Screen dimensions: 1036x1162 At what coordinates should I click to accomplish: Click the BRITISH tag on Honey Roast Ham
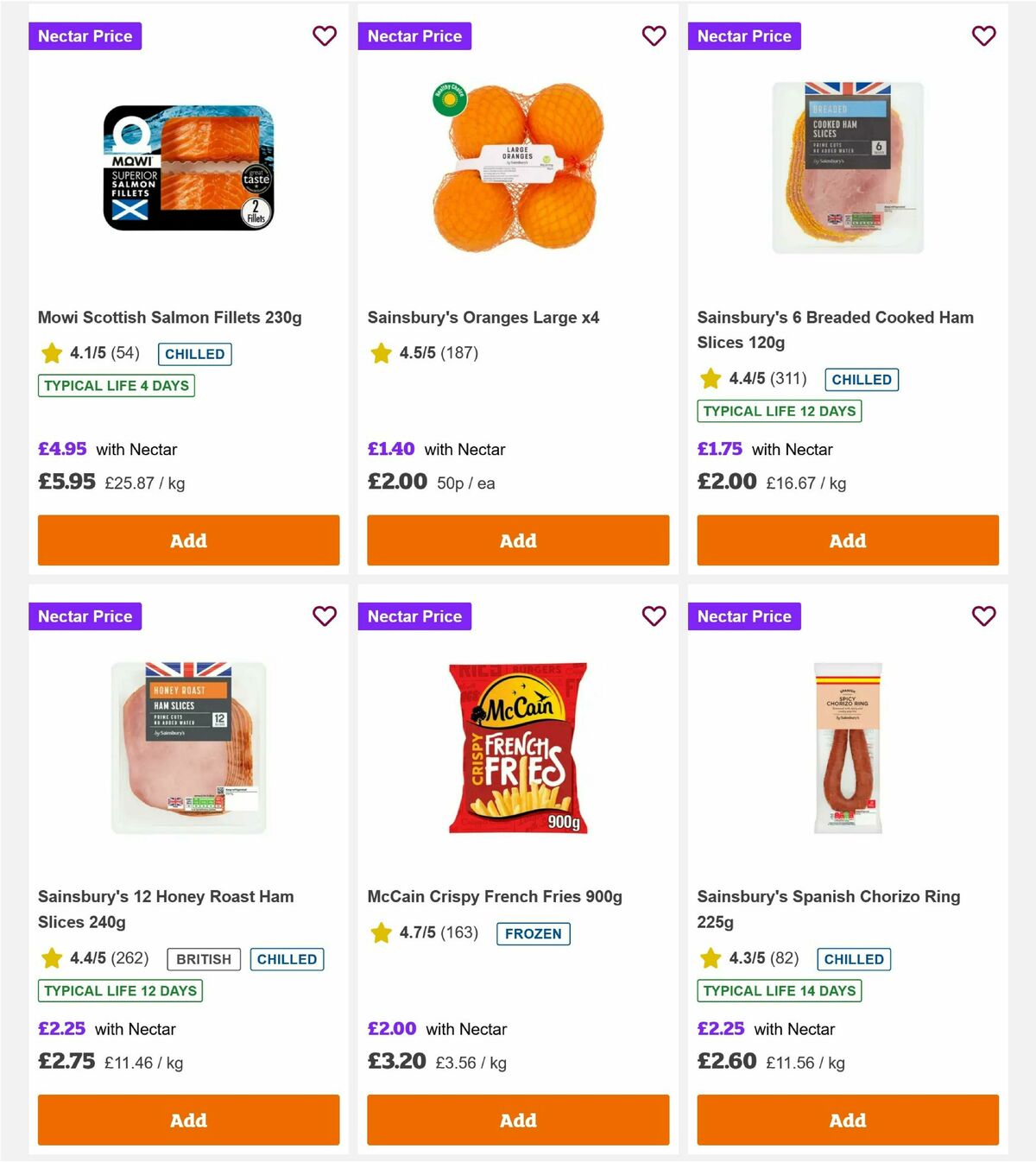pyautogui.click(x=203, y=959)
